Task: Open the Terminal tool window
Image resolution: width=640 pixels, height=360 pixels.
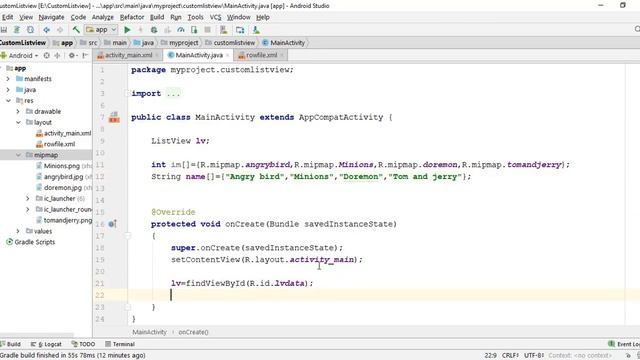Action: click(120, 344)
